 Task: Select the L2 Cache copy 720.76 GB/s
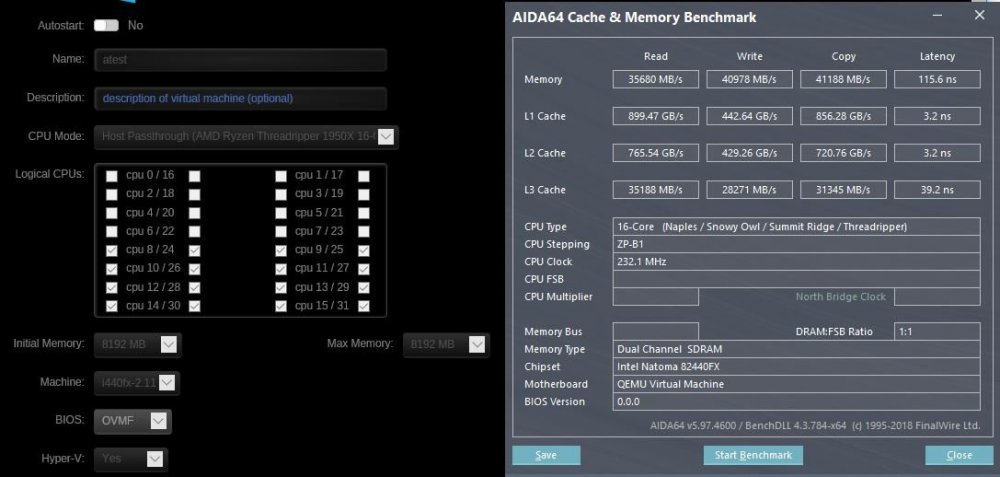coord(843,153)
